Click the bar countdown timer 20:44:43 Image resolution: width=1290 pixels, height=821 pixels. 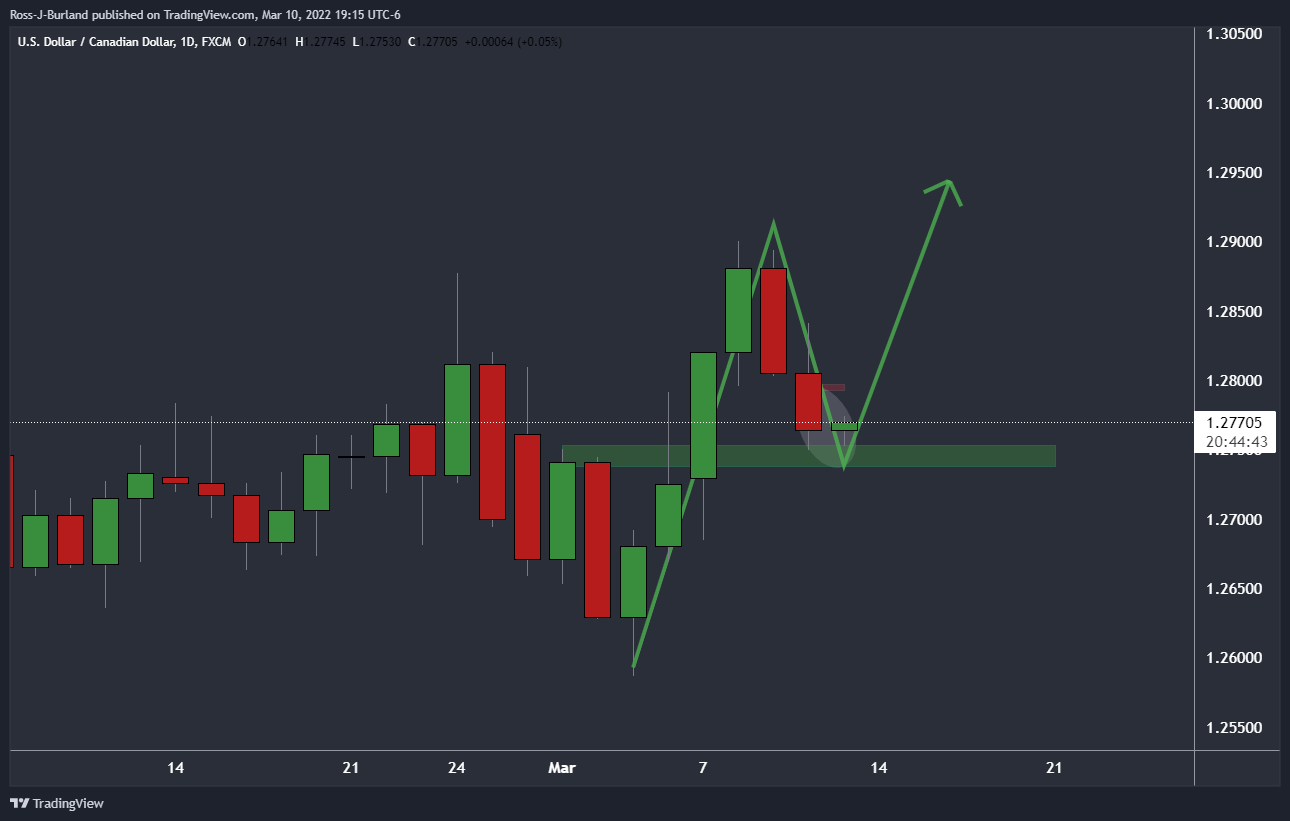point(1237,441)
